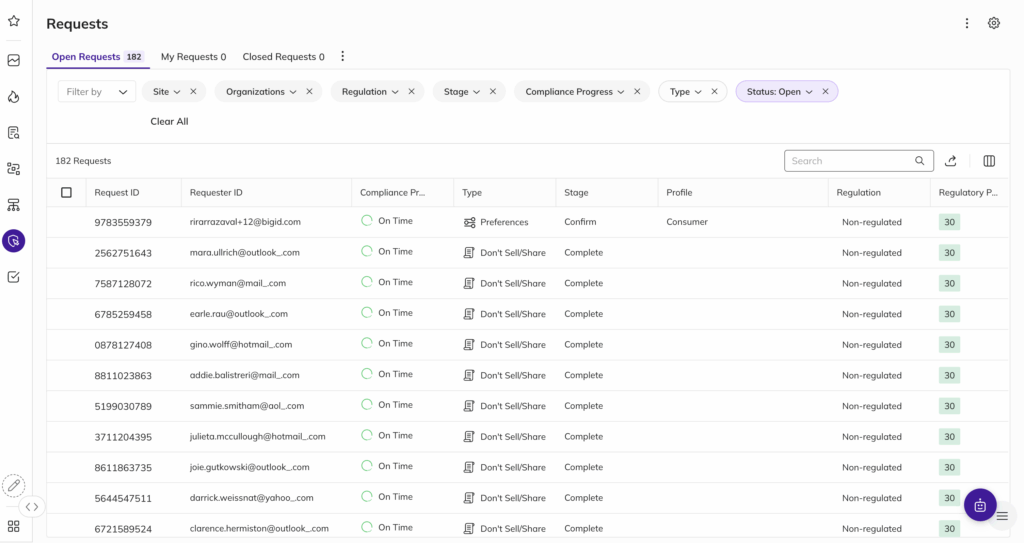This screenshot has height=543, width=1024.
Task: Open the chatbot assistant button
Action: point(979,505)
